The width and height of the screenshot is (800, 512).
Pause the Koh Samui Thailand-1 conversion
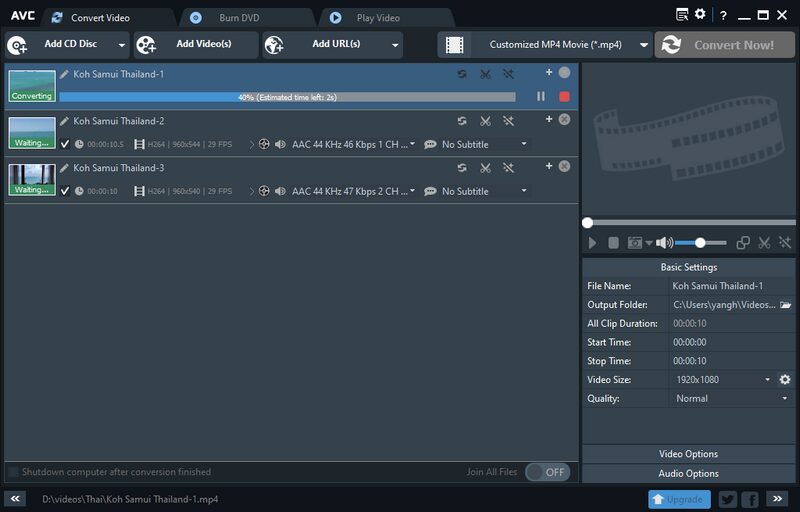(541, 97)
